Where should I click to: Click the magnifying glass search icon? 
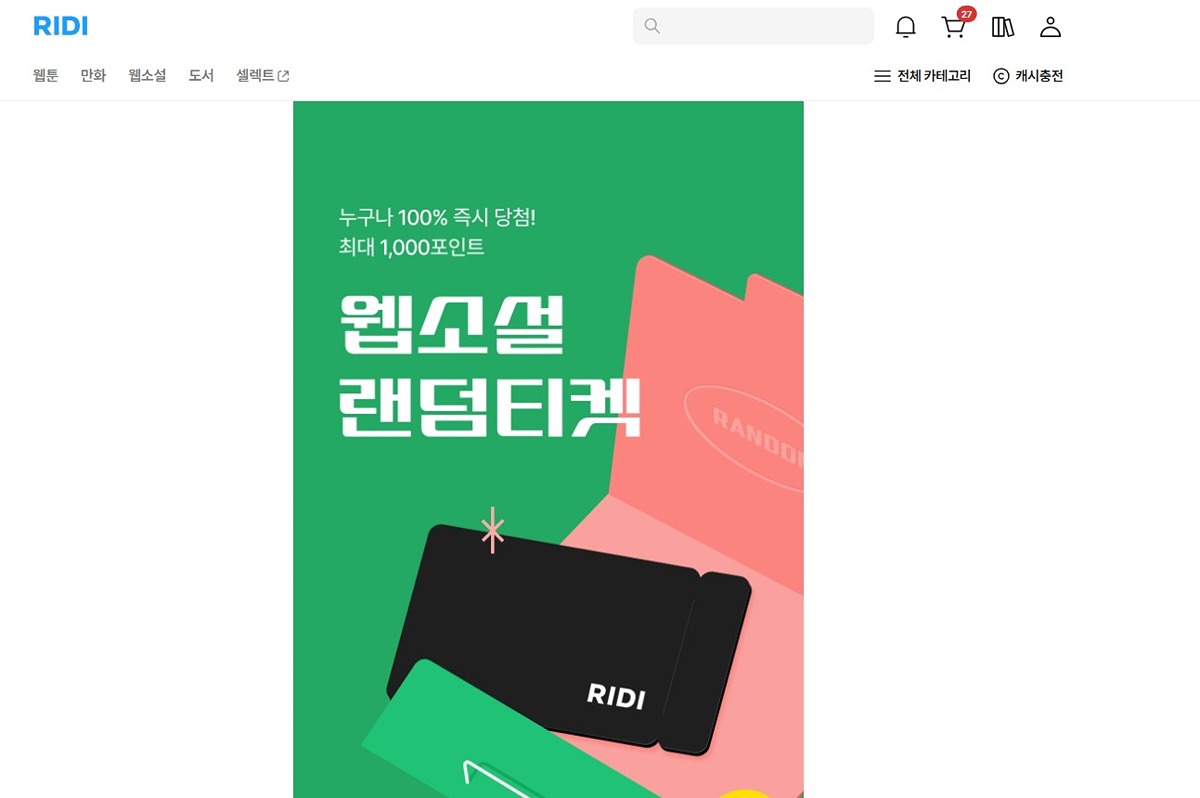tap(652, 26)
